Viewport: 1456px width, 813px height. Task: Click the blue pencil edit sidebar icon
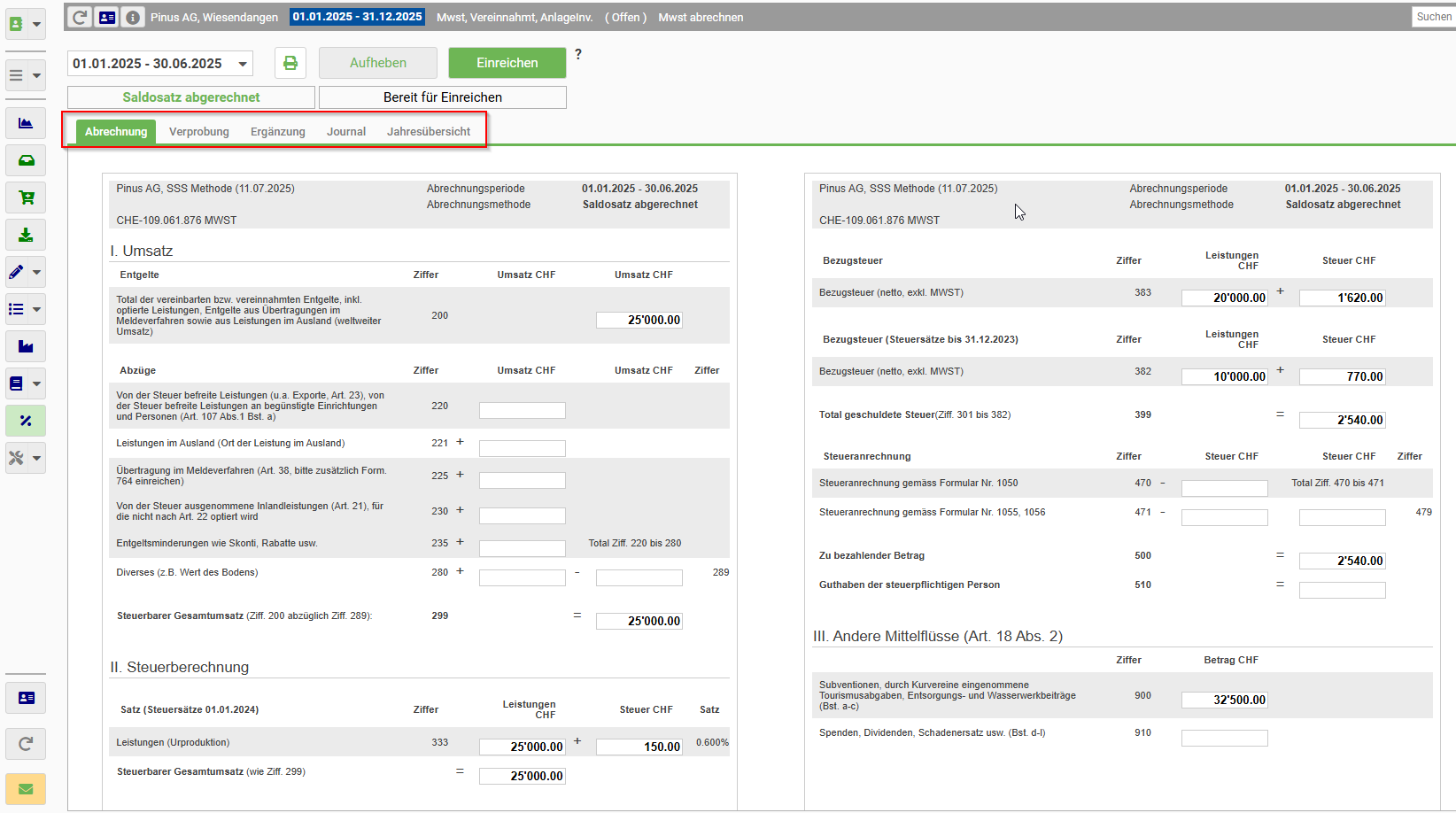(x=17, y=272)
